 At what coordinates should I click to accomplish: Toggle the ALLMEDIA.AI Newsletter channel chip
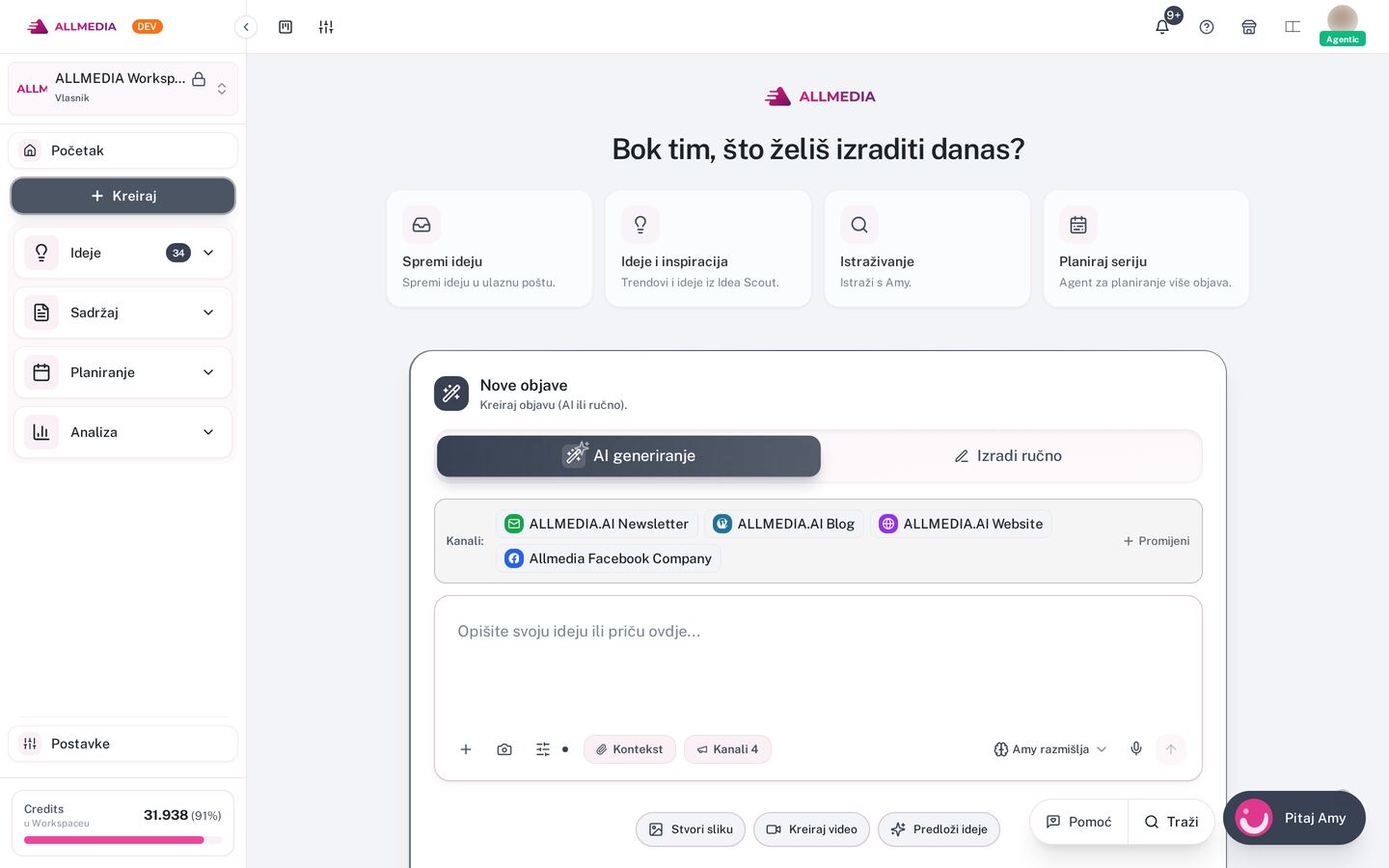coord(597,524)
